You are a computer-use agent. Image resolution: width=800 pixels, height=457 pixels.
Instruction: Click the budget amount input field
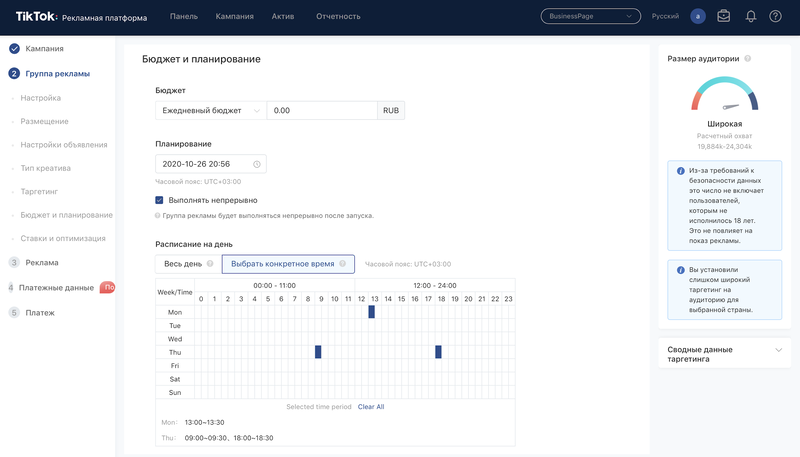click(321, 110)
